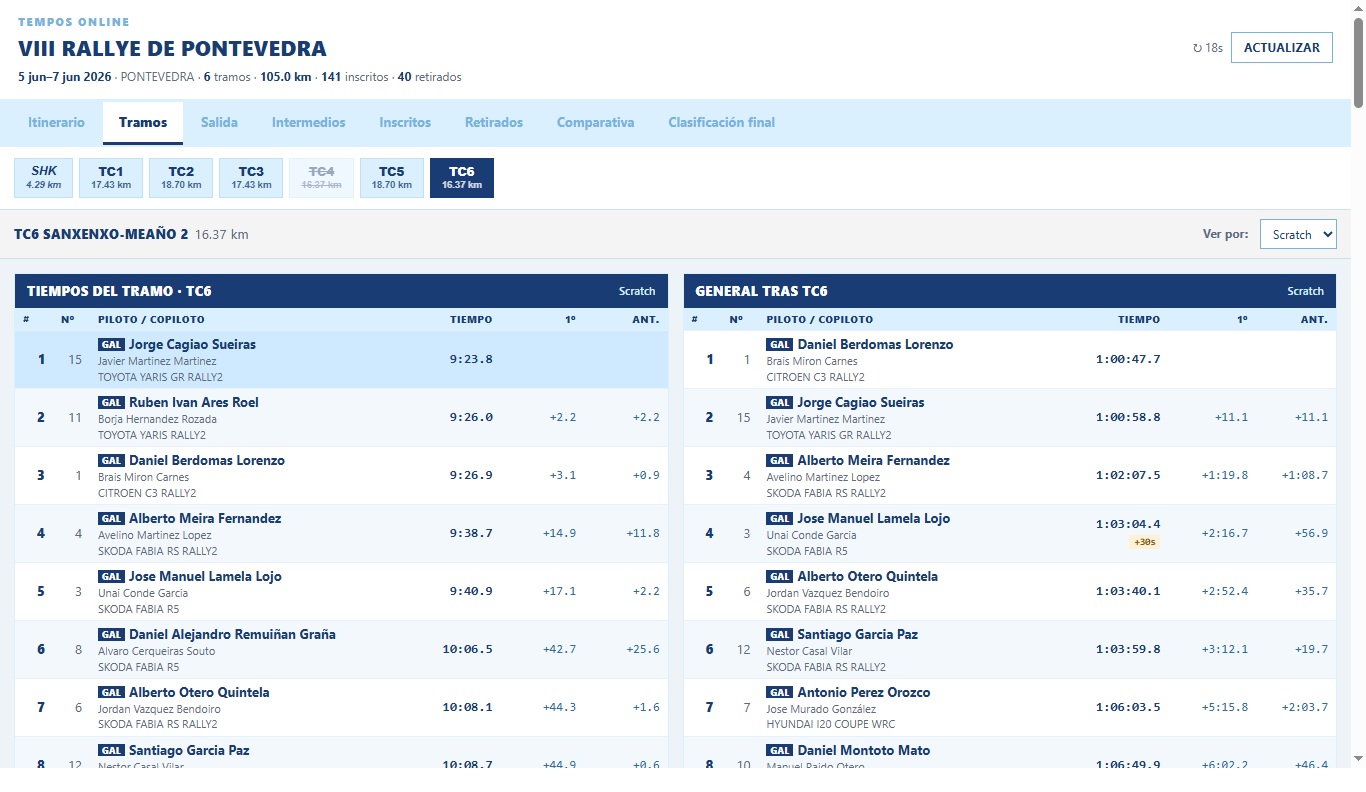
Task: Click GAL badge beside Antonio Perez Orozco
Action: click(x=780, y=692)
